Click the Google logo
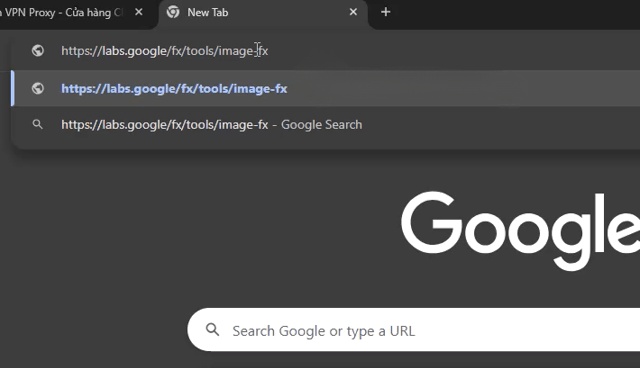 [x=520, y=231]
